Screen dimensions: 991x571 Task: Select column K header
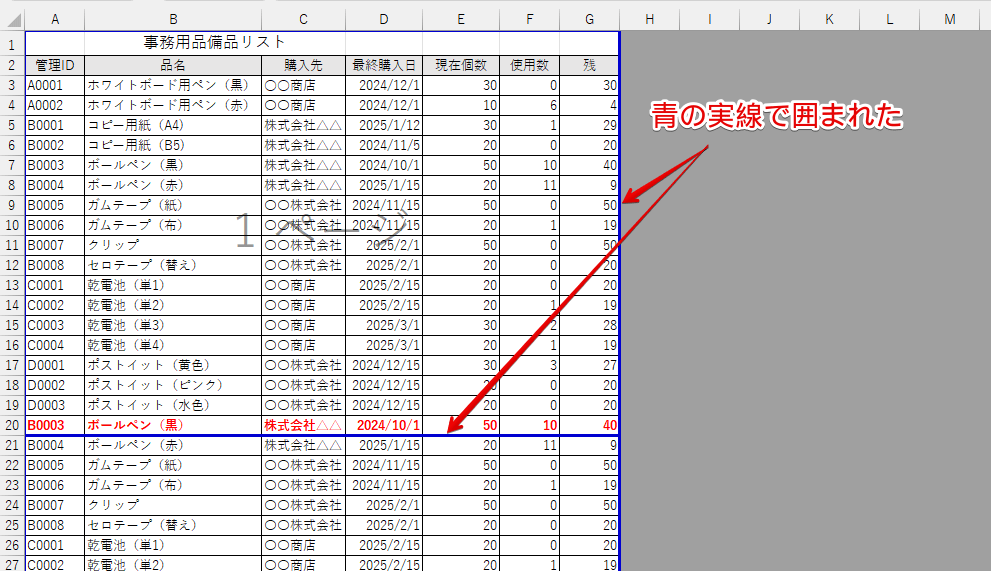[x=830, y=20]
